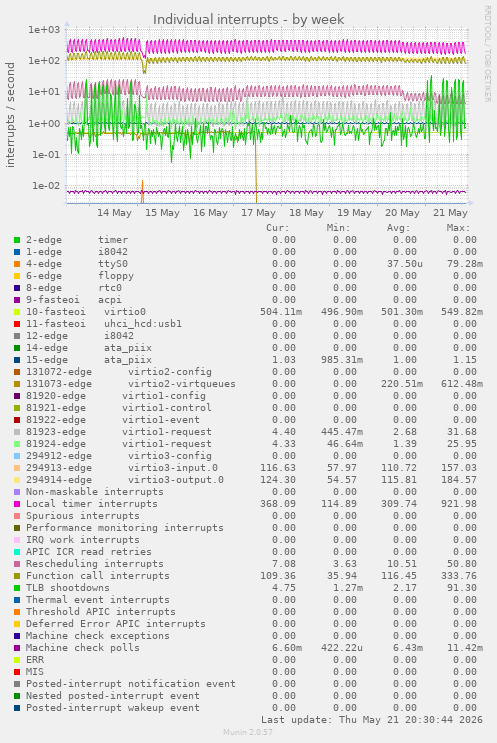The image size is (497, 743).
Task: Click the green timer legend swatch
Action: (17, 240)
